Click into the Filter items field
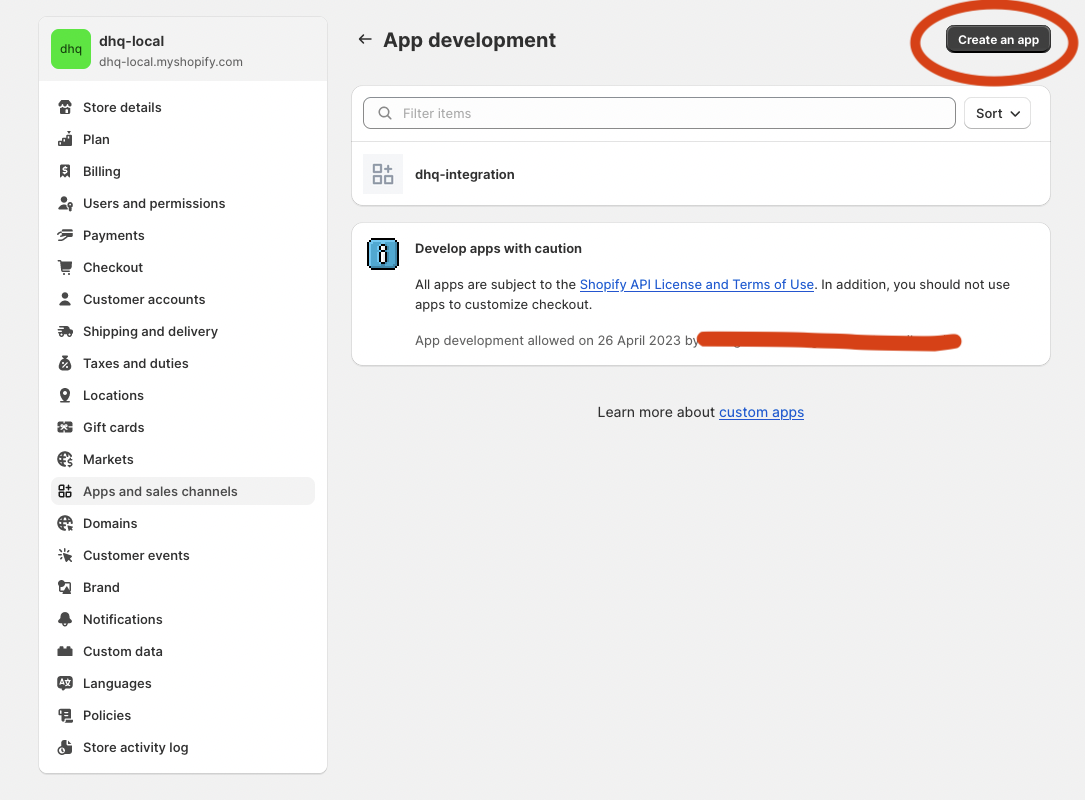1085x800 pixels. (x=659, y=113)
